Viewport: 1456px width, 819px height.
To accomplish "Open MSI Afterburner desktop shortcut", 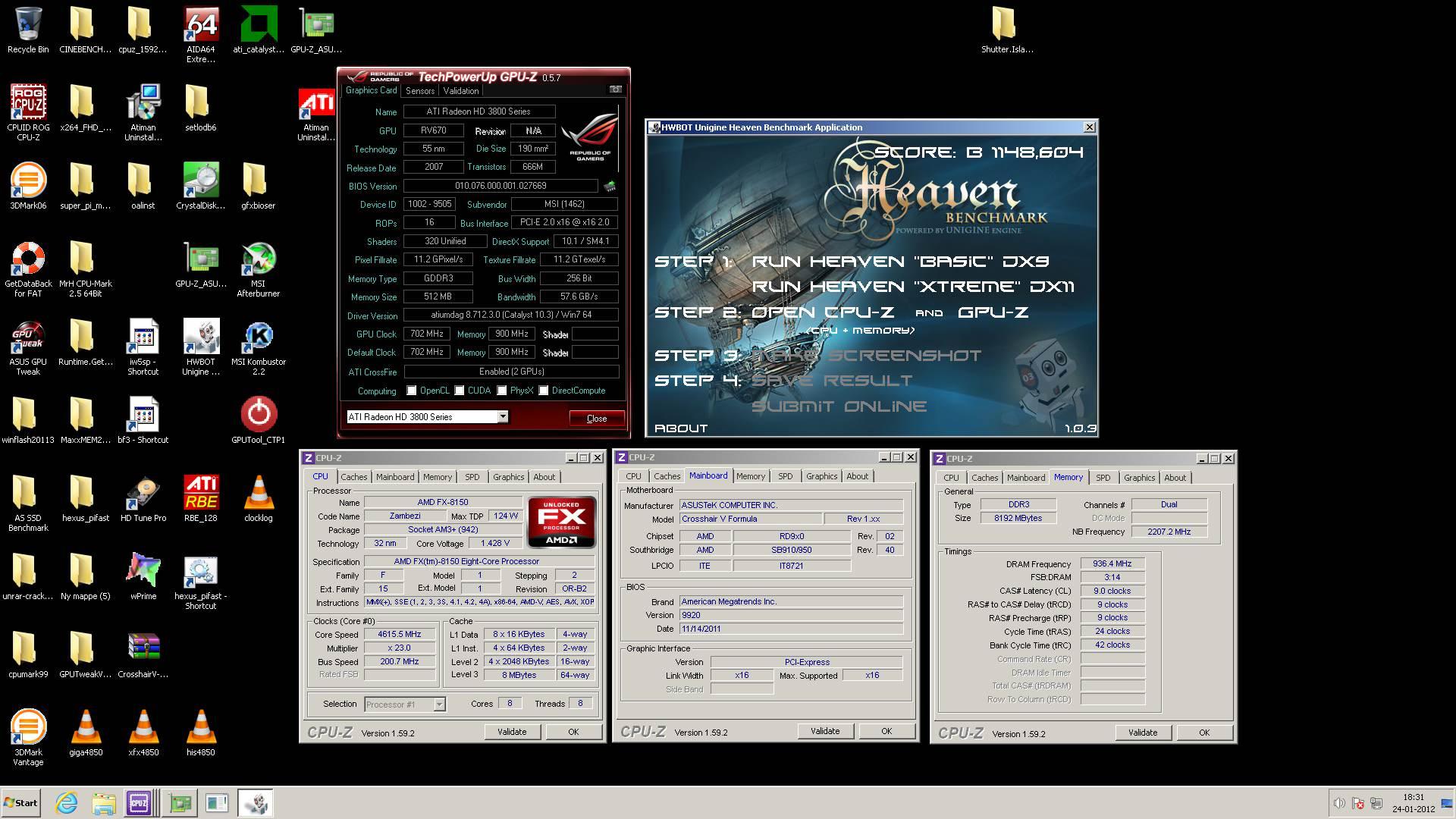I will point(259,269).
